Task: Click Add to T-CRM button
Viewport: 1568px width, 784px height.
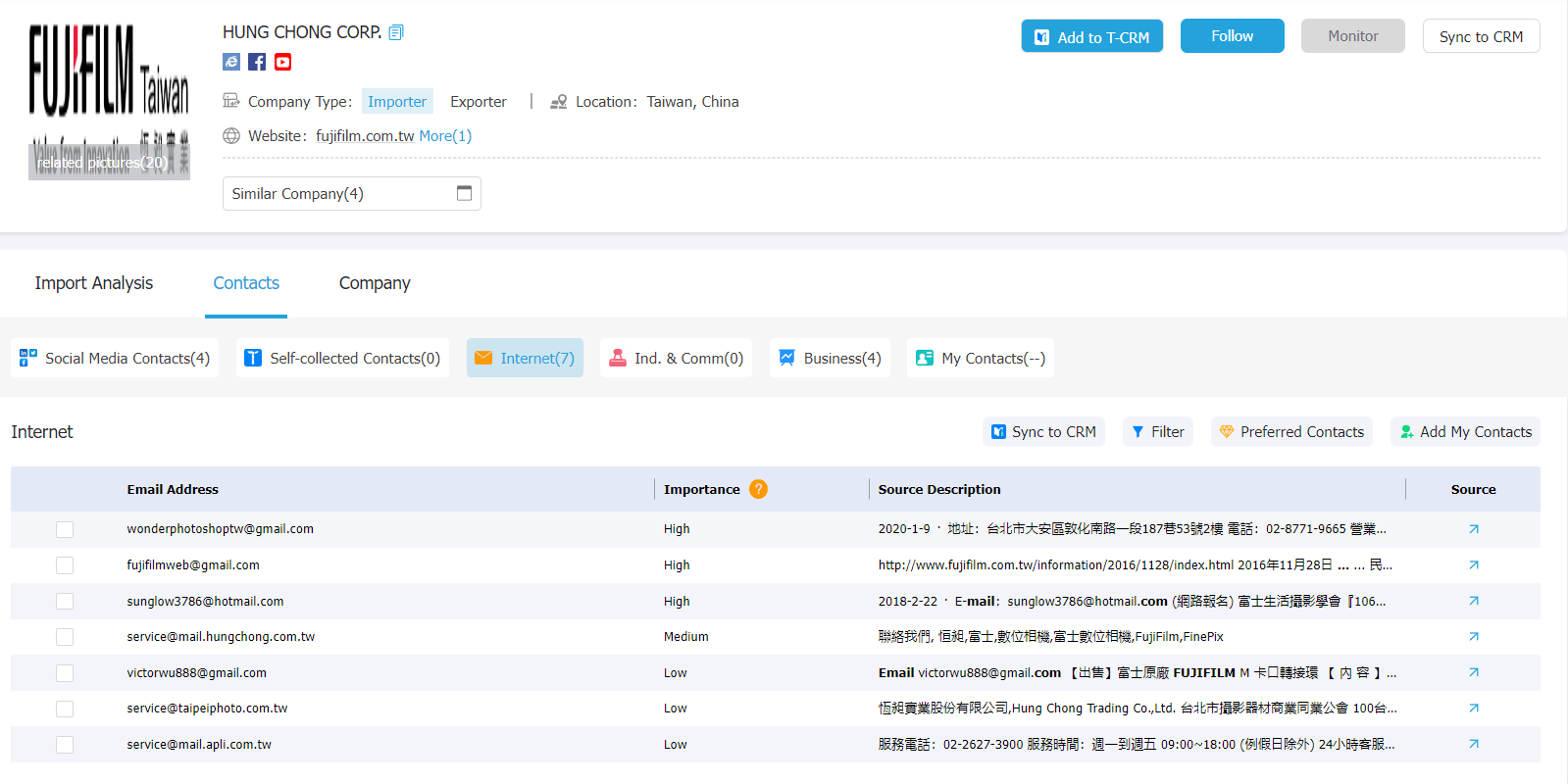Action: point(1091,36)
